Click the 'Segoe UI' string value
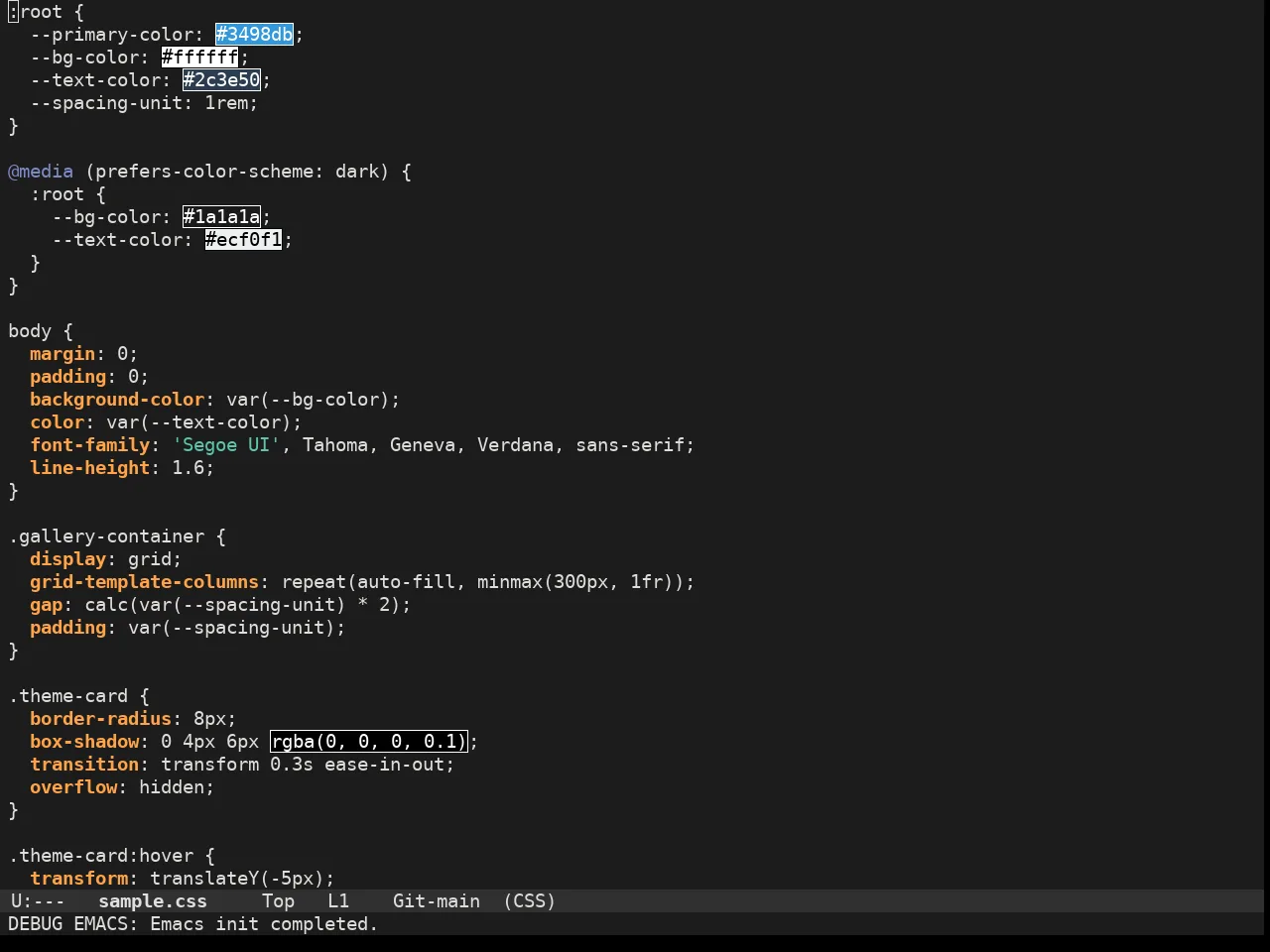This screenshot has height=952, width=1270. coord(226,445)
